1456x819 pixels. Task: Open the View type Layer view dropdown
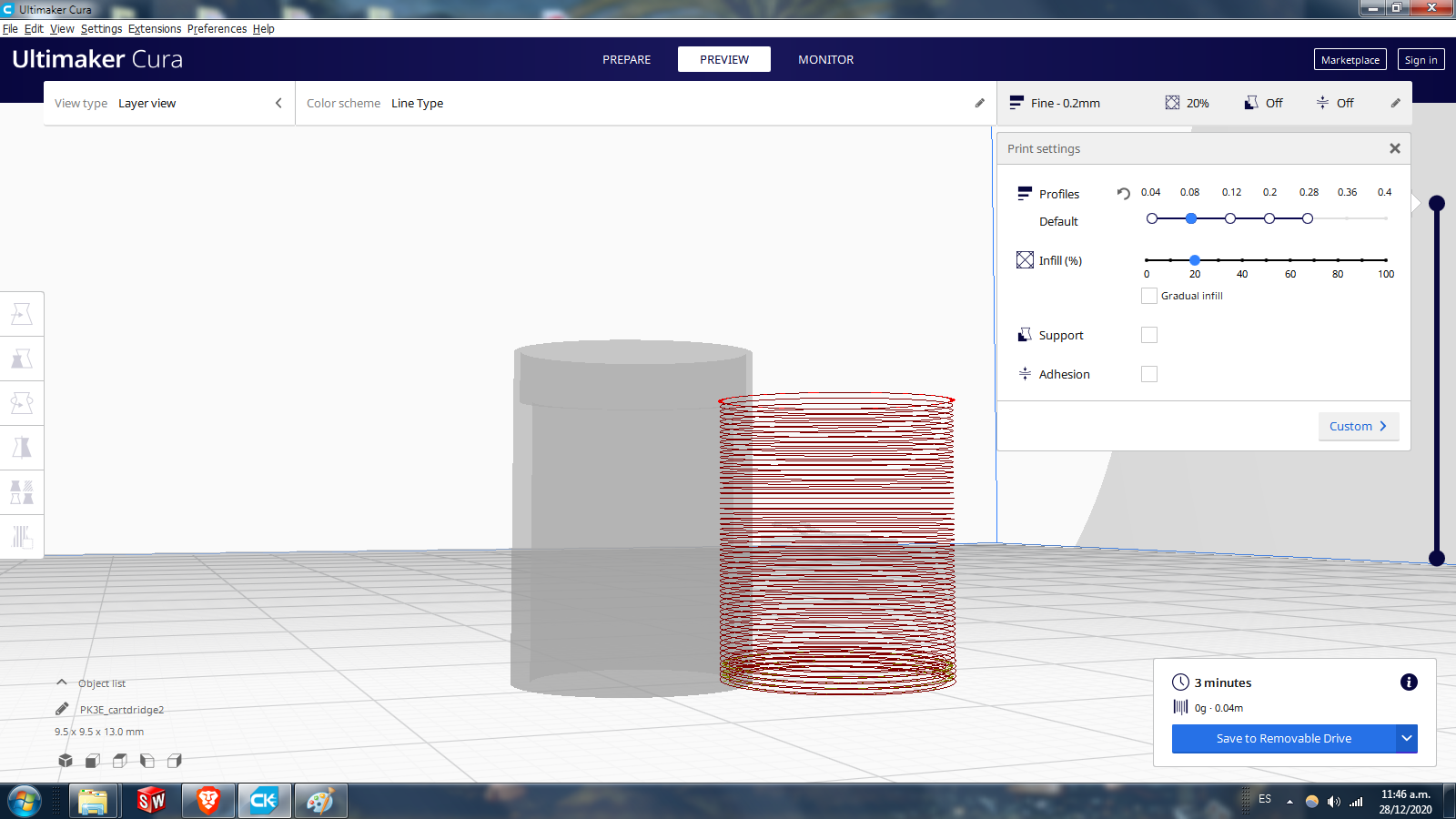coord(169,103)
